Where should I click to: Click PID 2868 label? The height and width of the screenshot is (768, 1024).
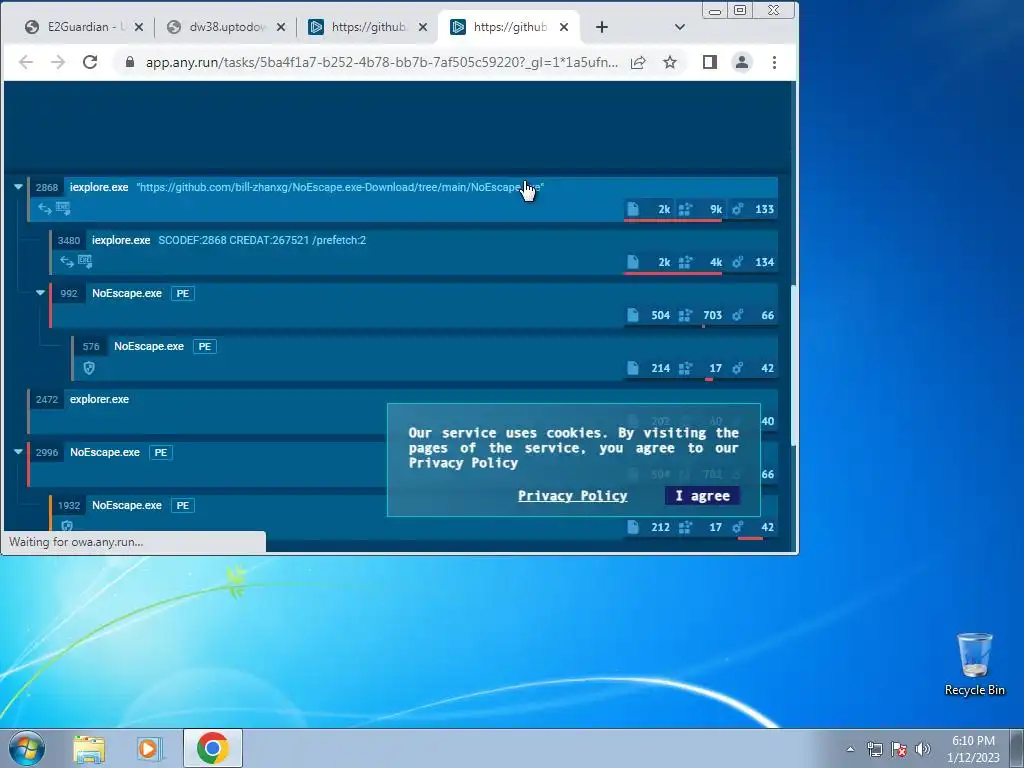(x=47, y=187)
